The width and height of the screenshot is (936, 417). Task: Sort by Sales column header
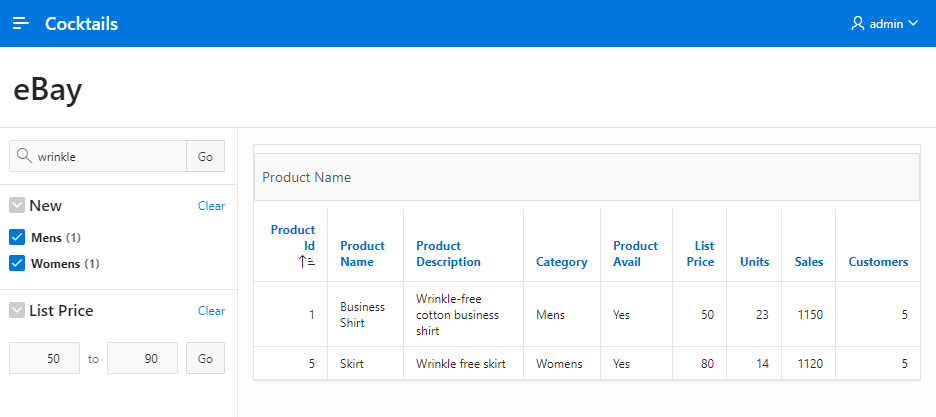809,262
